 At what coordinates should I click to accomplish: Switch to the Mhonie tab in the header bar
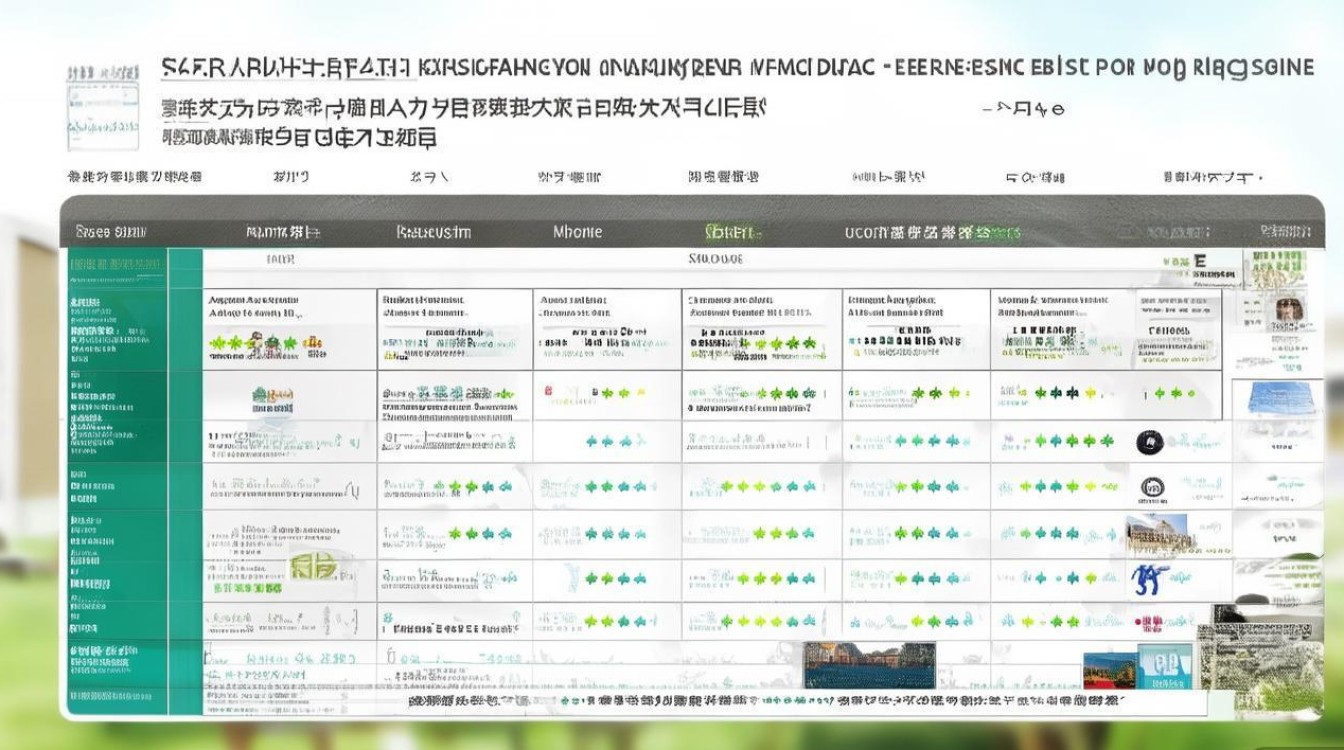click(x=578, y=231)
